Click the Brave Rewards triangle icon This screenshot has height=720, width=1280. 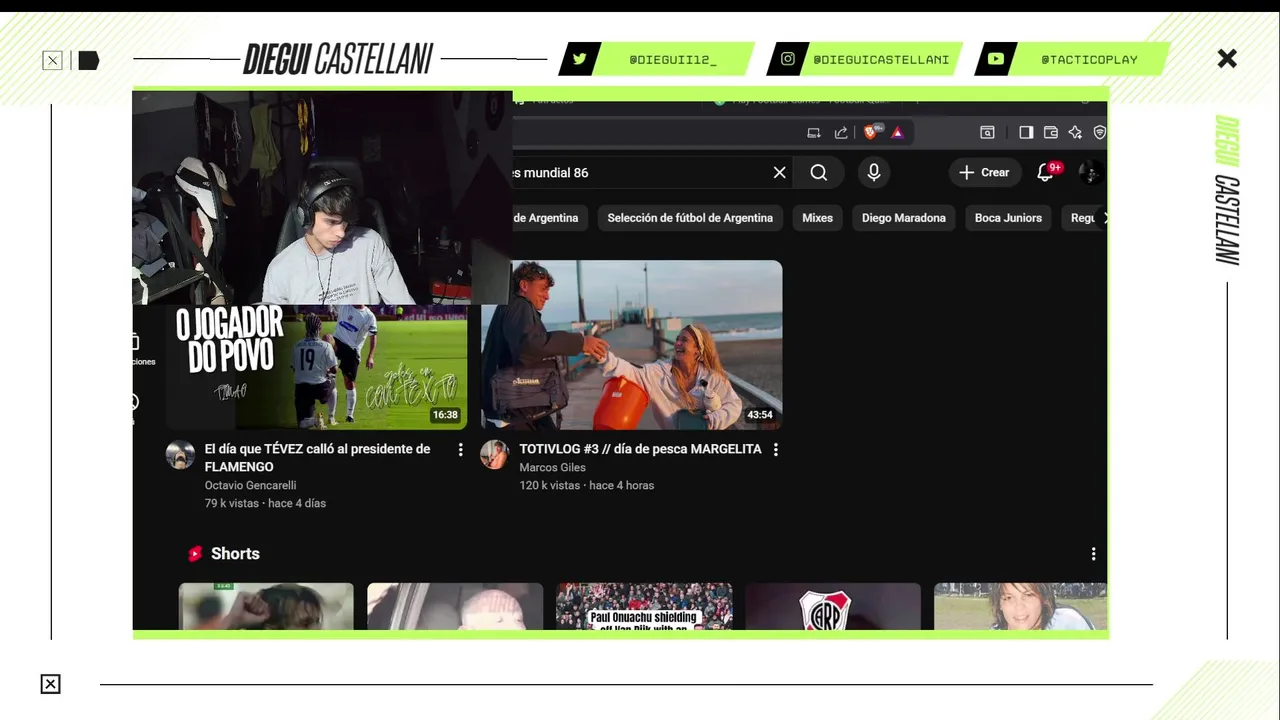[x=897, y=132]
